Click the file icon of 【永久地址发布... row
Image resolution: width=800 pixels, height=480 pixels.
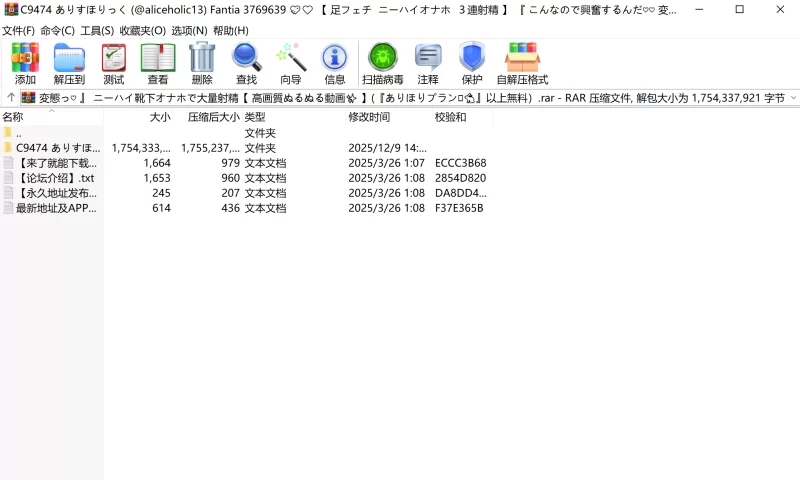[8, 193]
